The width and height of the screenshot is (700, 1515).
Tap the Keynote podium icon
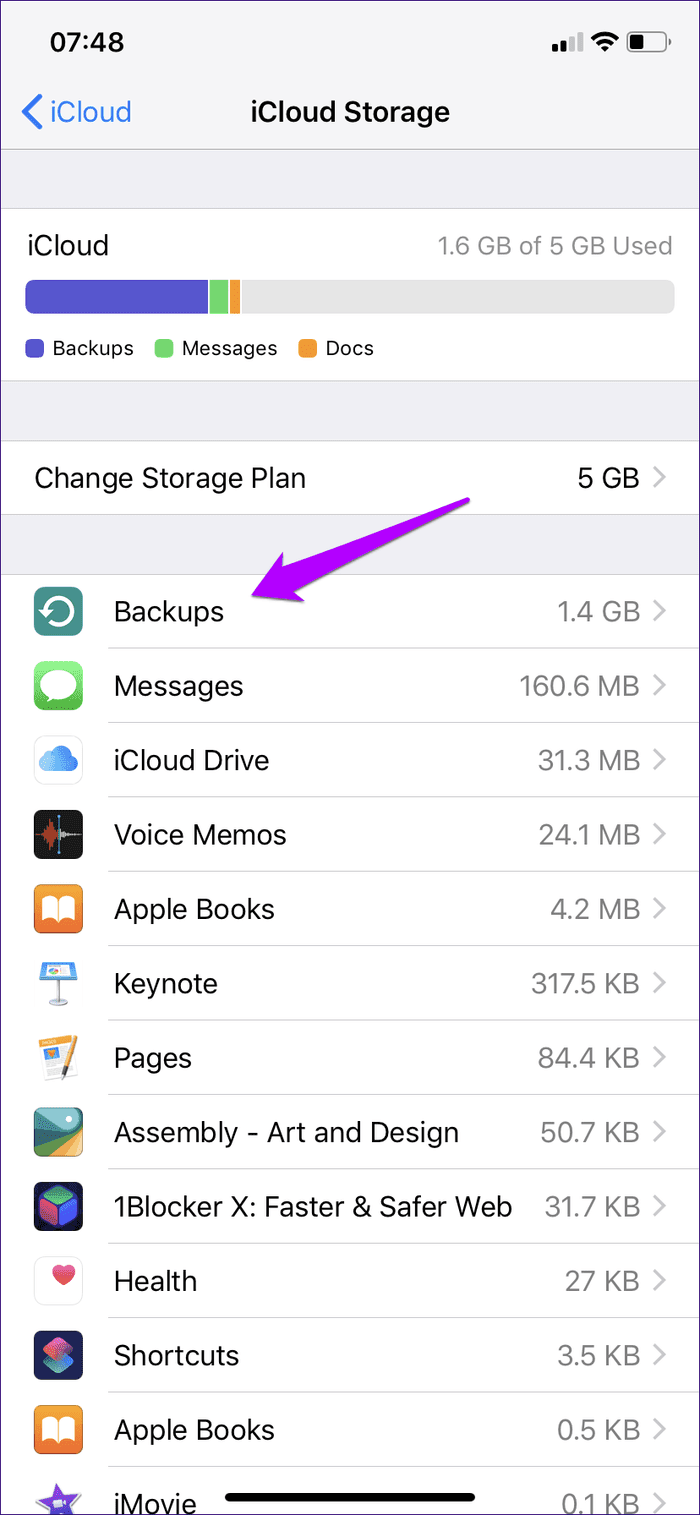point(58,983)
